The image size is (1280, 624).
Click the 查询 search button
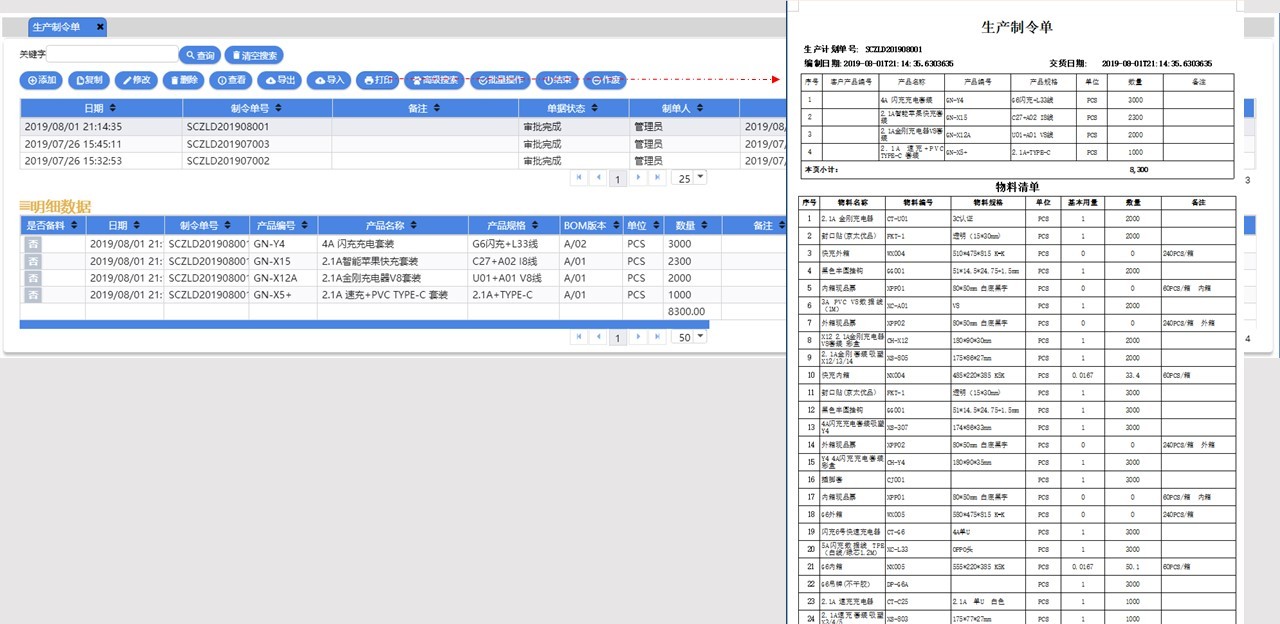(x=199, y=55)
